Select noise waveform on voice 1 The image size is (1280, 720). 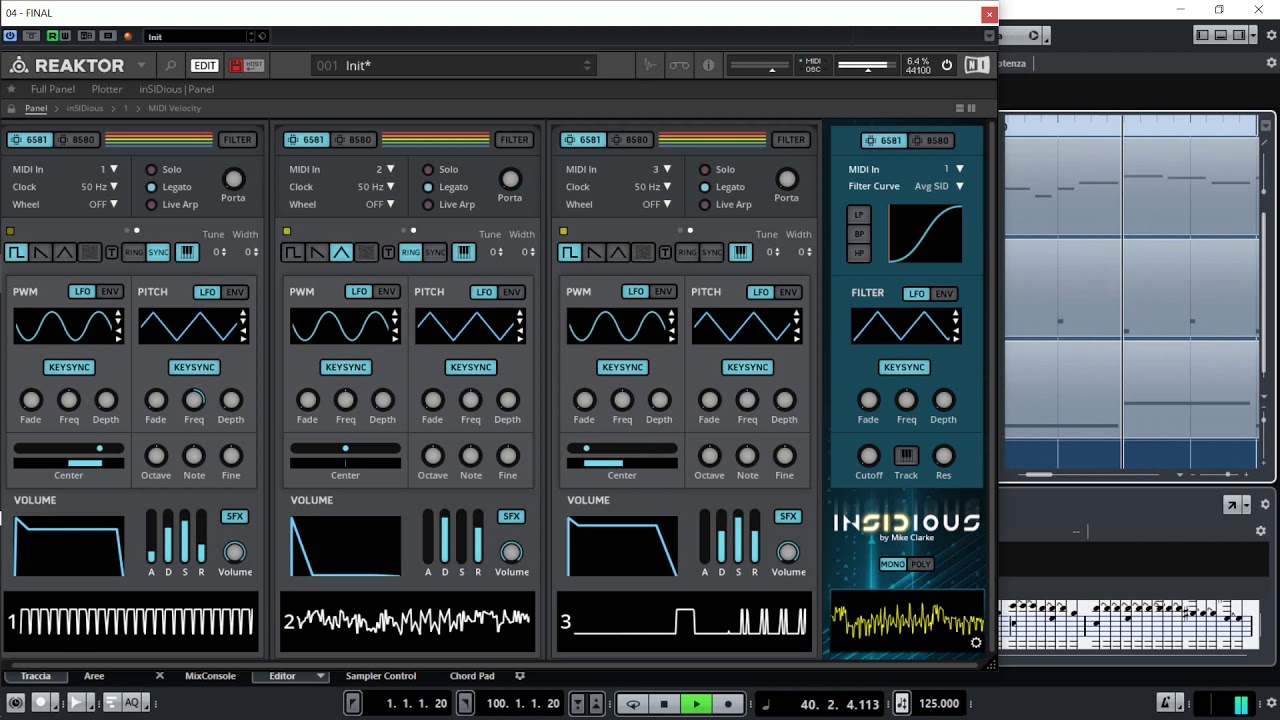point(89,252)
